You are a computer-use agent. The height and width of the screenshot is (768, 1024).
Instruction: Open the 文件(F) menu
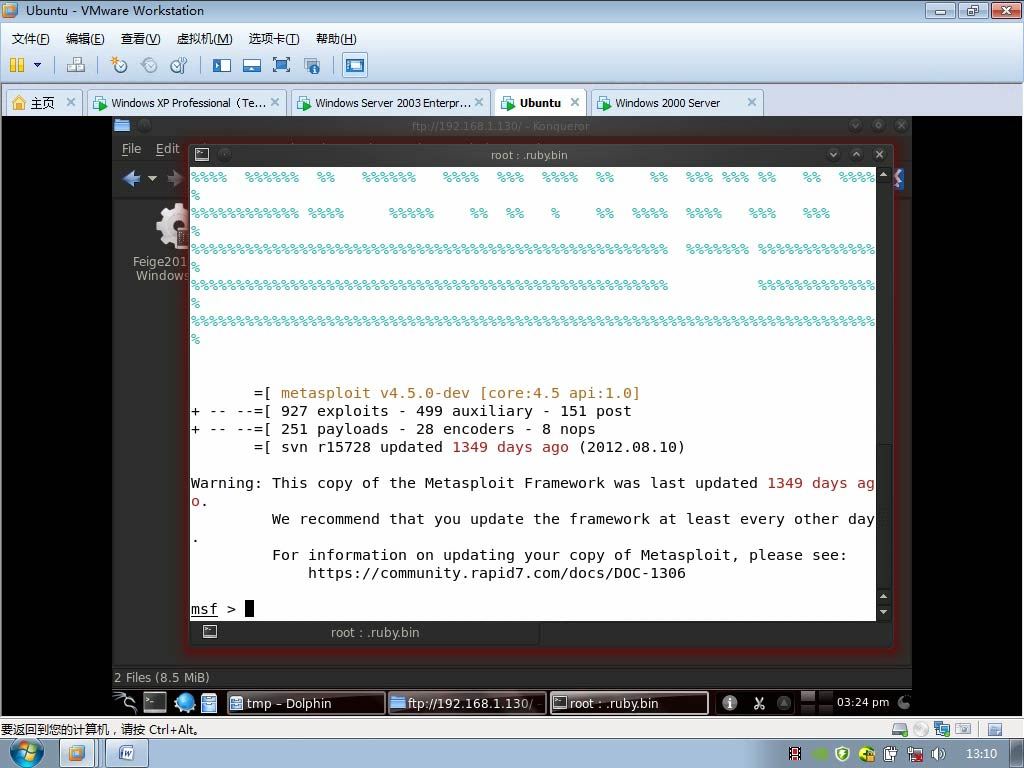point(31,39)
